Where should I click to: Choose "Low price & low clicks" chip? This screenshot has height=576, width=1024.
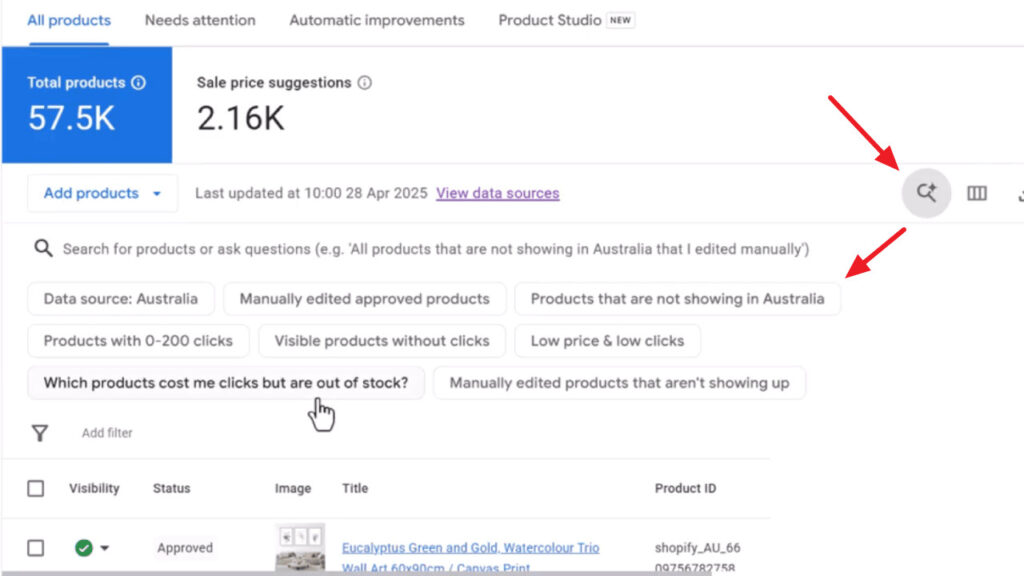(607, 340)
